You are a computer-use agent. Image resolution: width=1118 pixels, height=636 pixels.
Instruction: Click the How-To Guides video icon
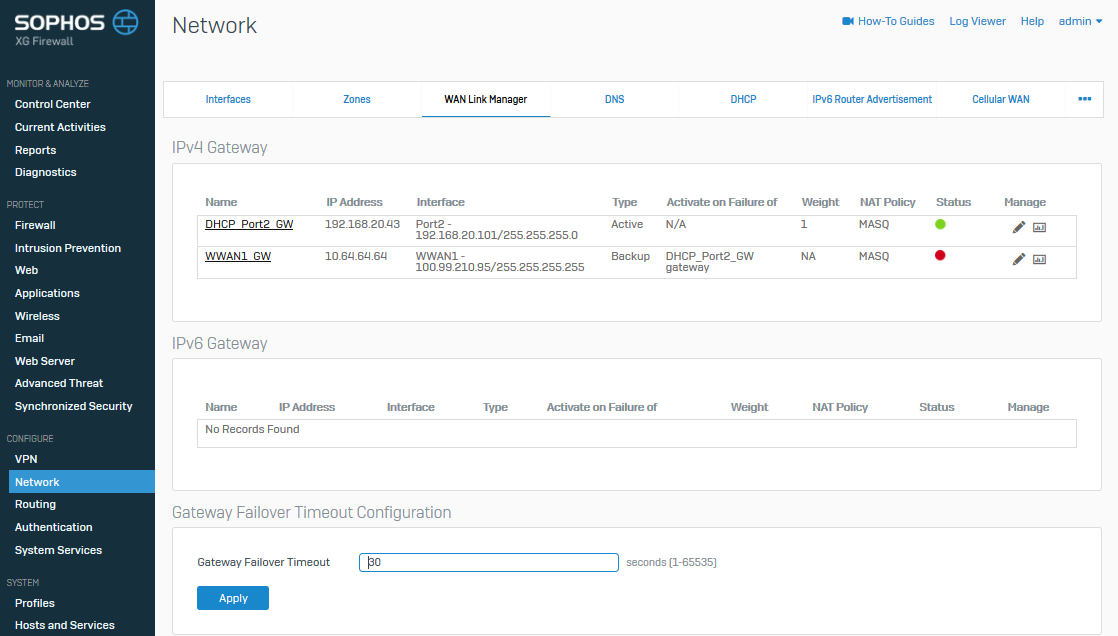(x=848, y=21)
